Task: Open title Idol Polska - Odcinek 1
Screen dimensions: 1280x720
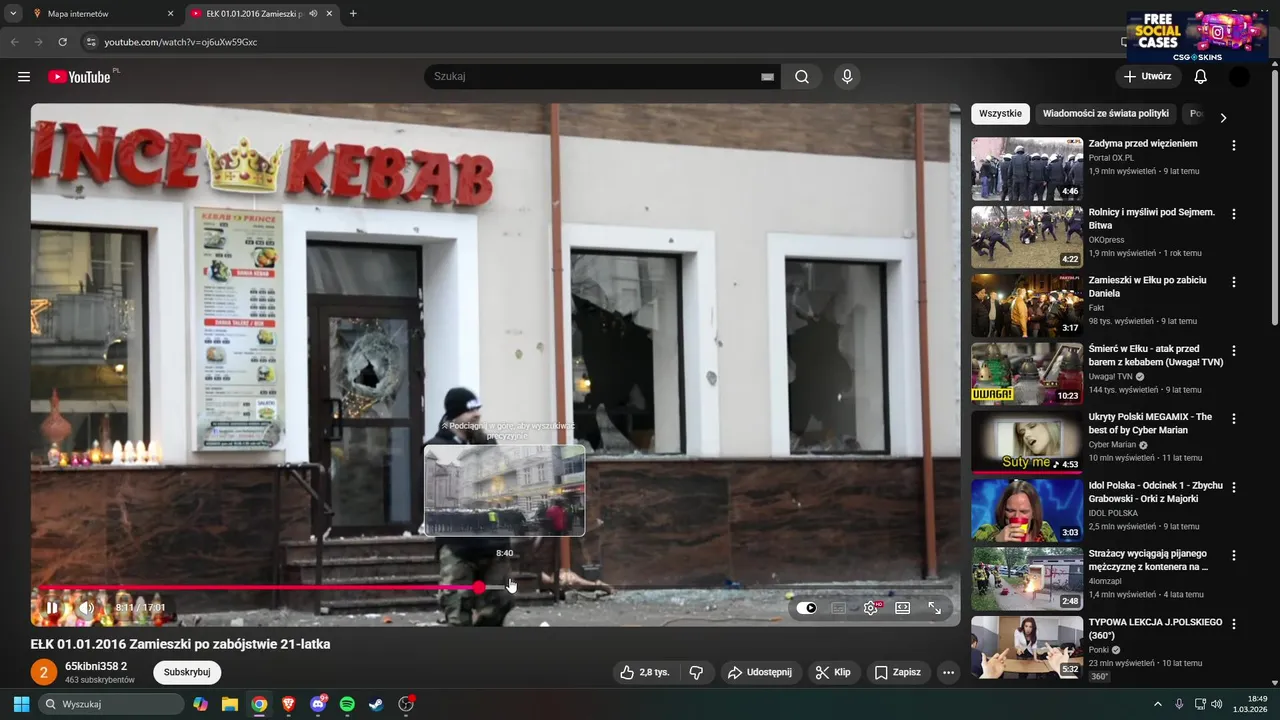Action: click(1155, 492)
